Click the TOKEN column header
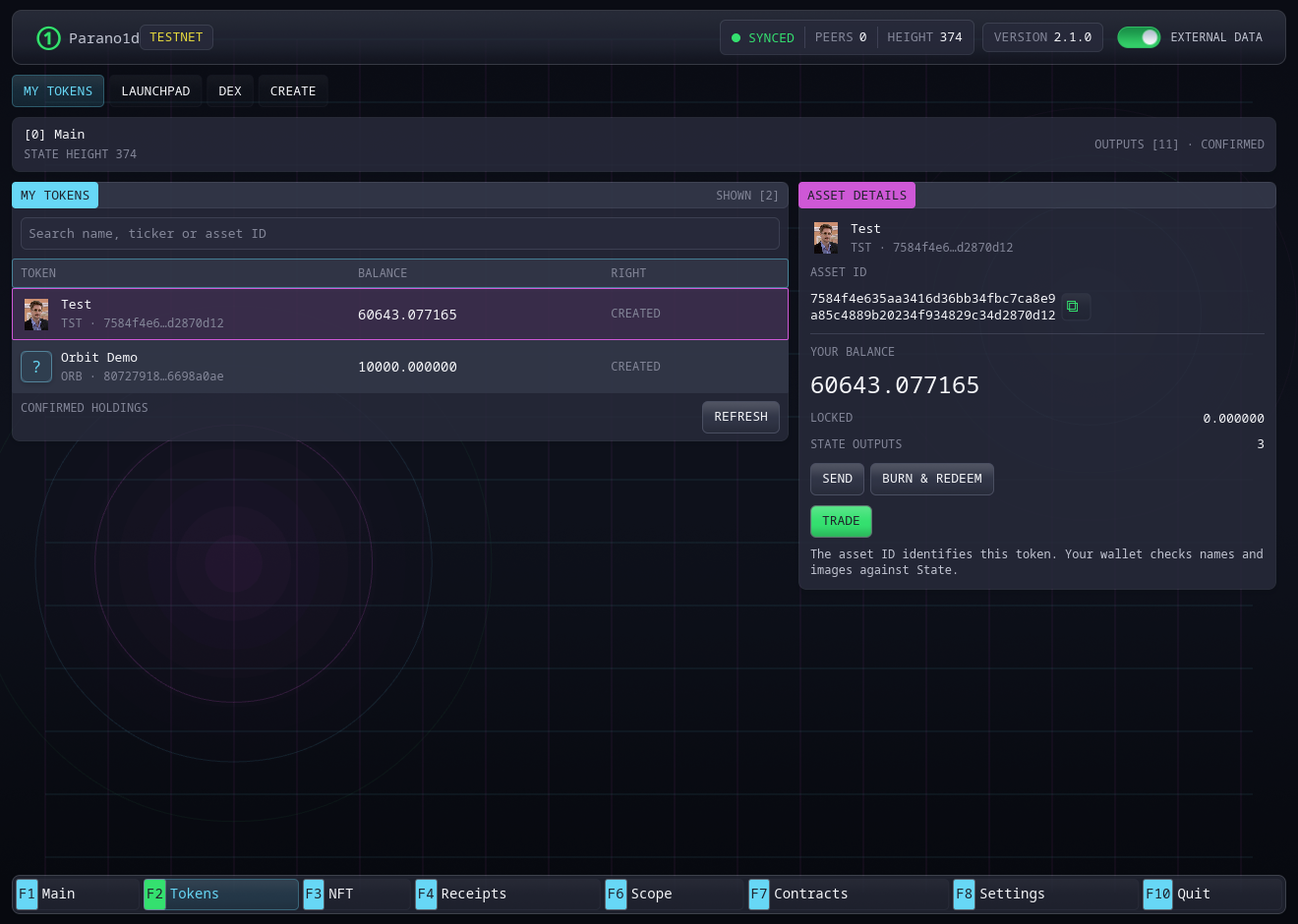 point(38,273)
